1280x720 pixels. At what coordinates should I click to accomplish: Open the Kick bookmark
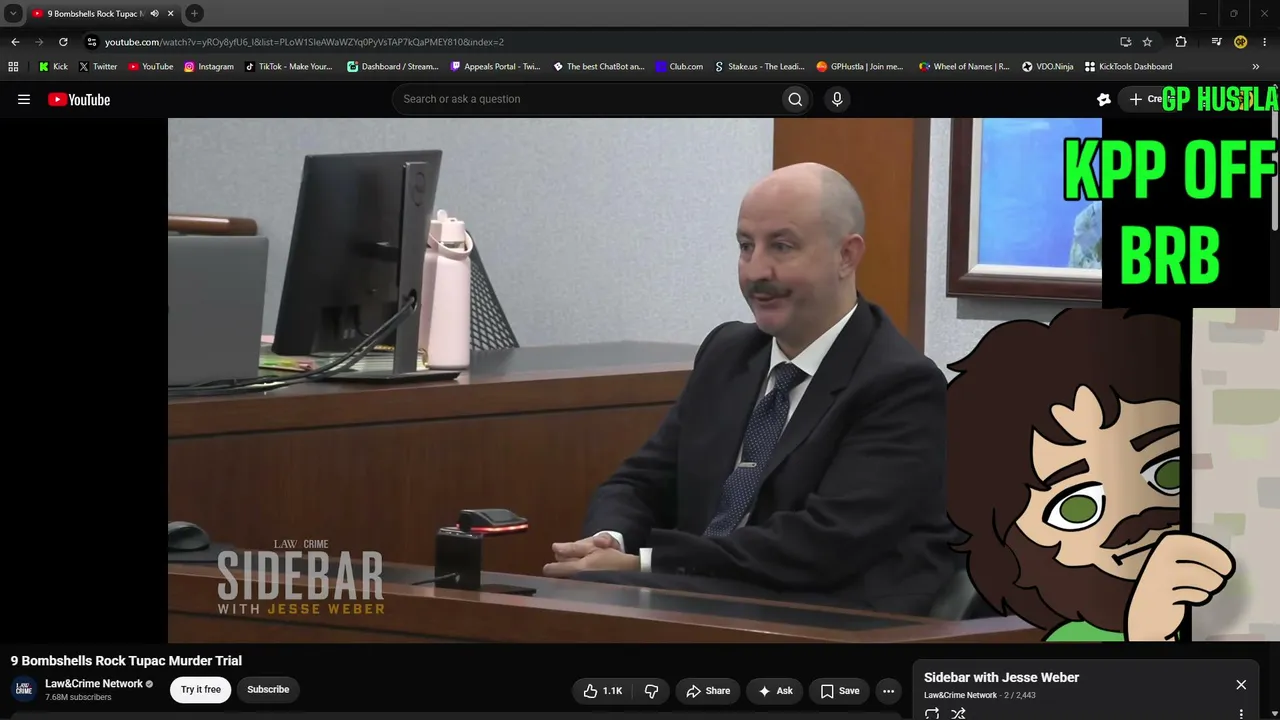coord(53,67)
